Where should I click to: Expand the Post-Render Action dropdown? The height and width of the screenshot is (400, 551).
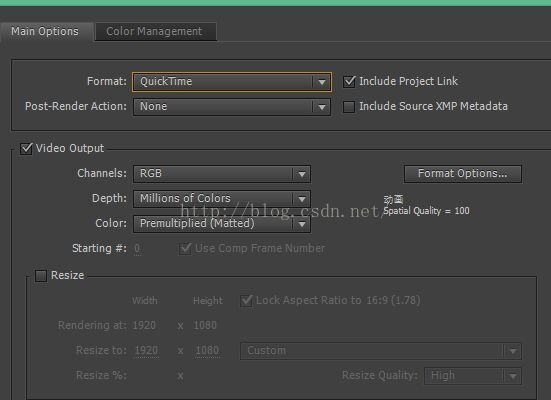tap(232, 107)
